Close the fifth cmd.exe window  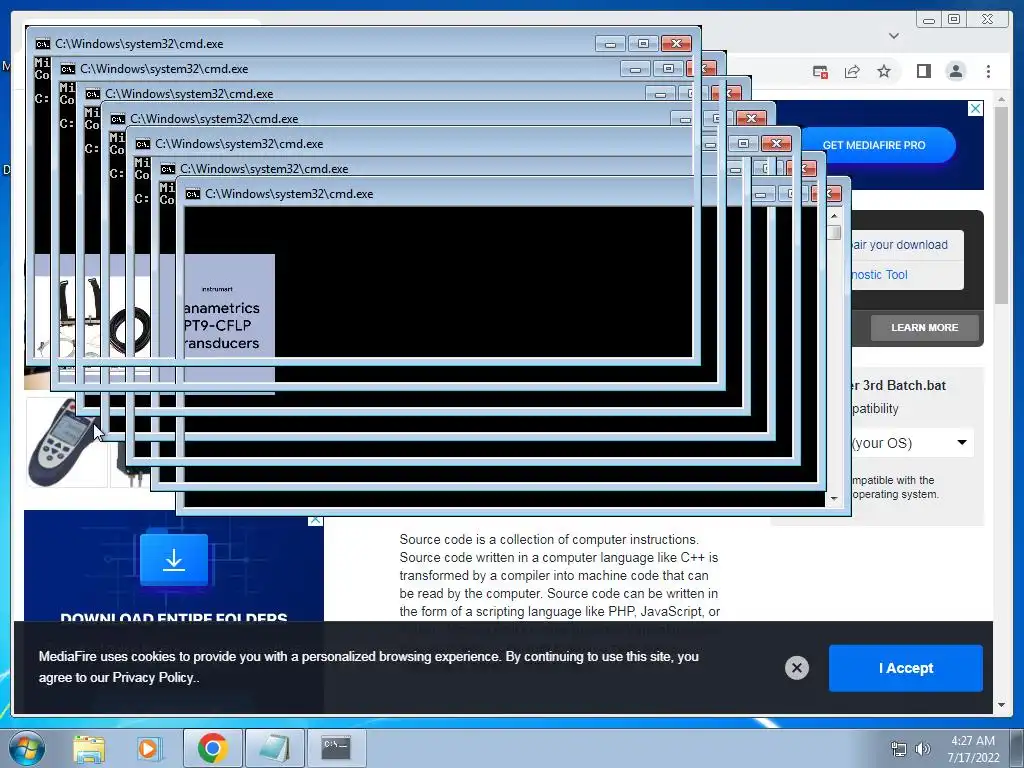(x=776, y=144)
